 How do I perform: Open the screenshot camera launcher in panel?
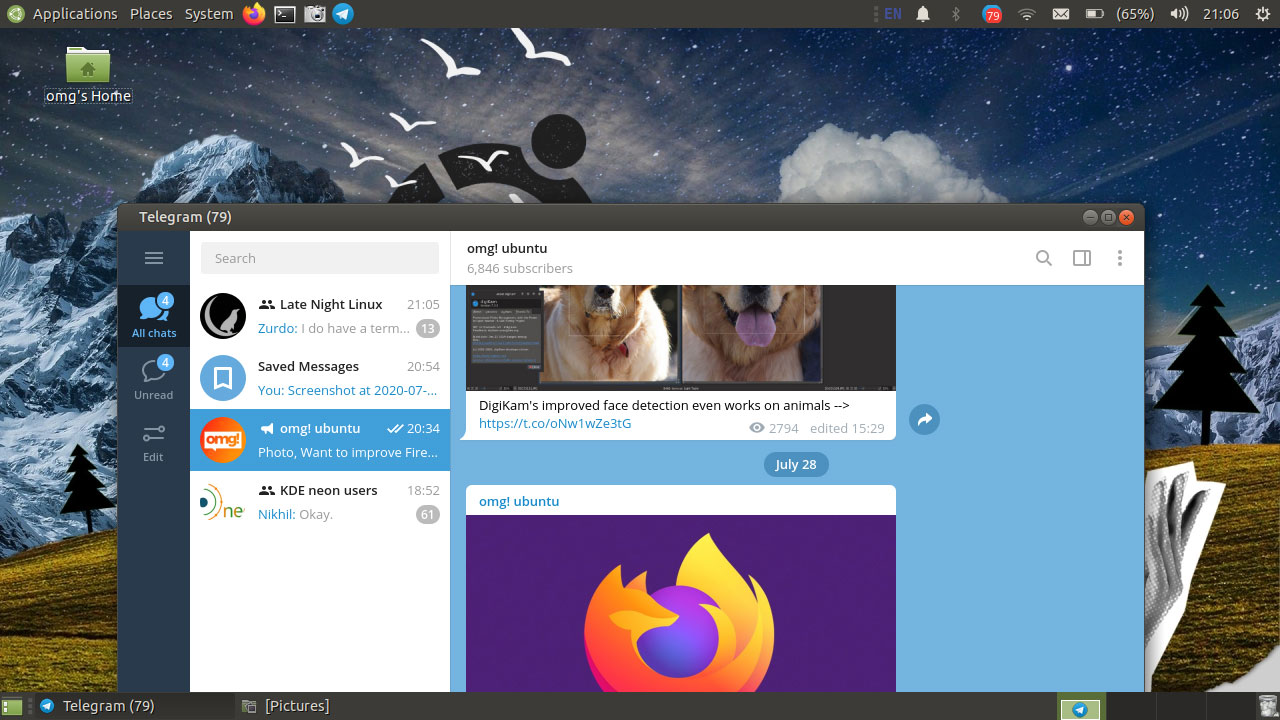pyautogui.click(x=314, y=14)
